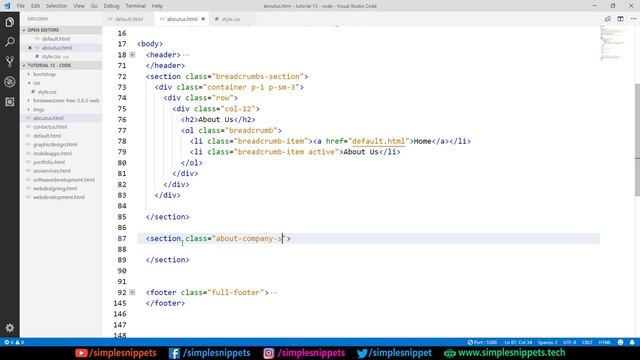This screenshot has width=640, height=360.
Task: Expand the folded footer block on line 92
Action: pos(132,292)
